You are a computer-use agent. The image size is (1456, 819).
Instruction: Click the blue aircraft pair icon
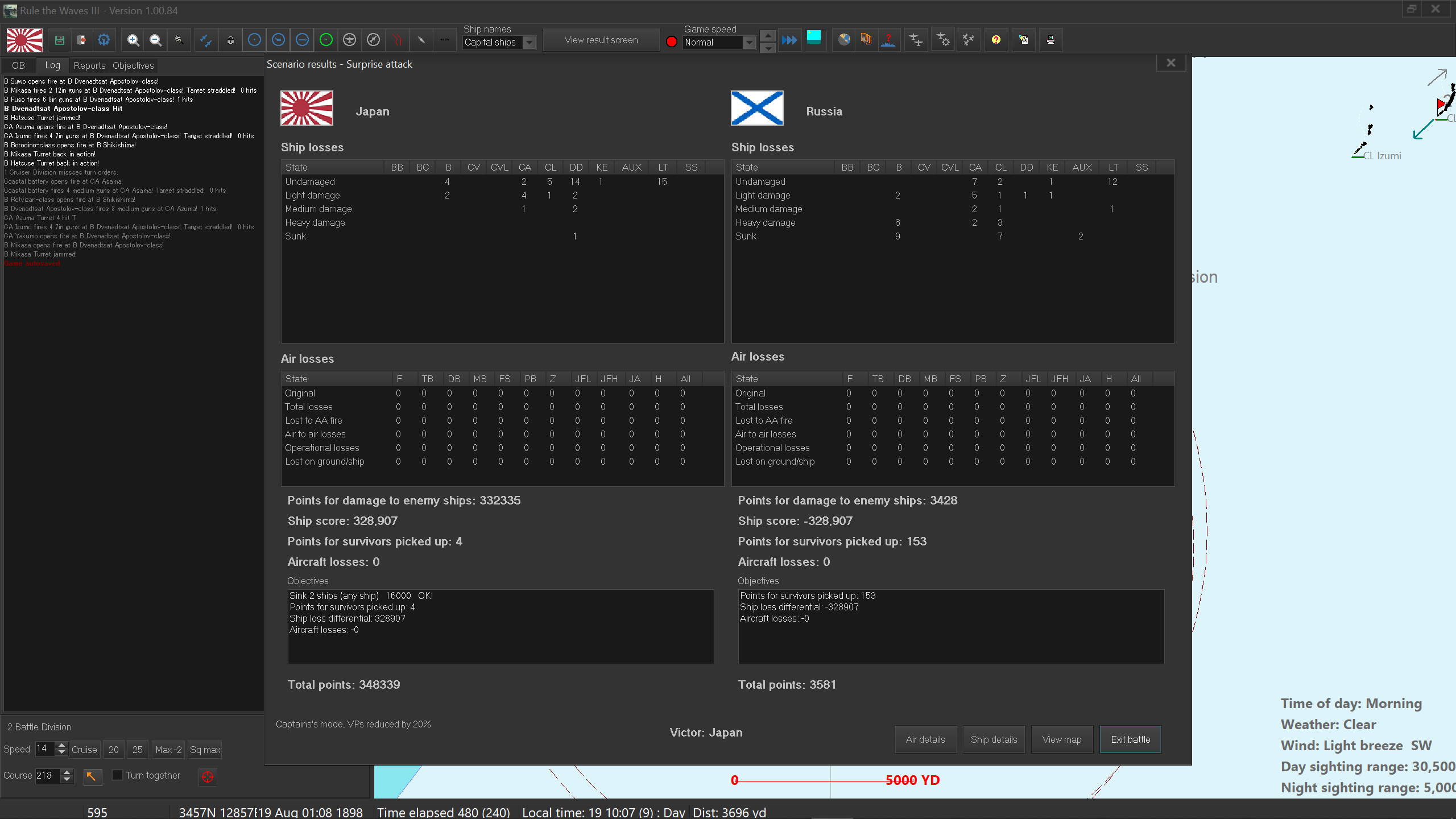206,40
